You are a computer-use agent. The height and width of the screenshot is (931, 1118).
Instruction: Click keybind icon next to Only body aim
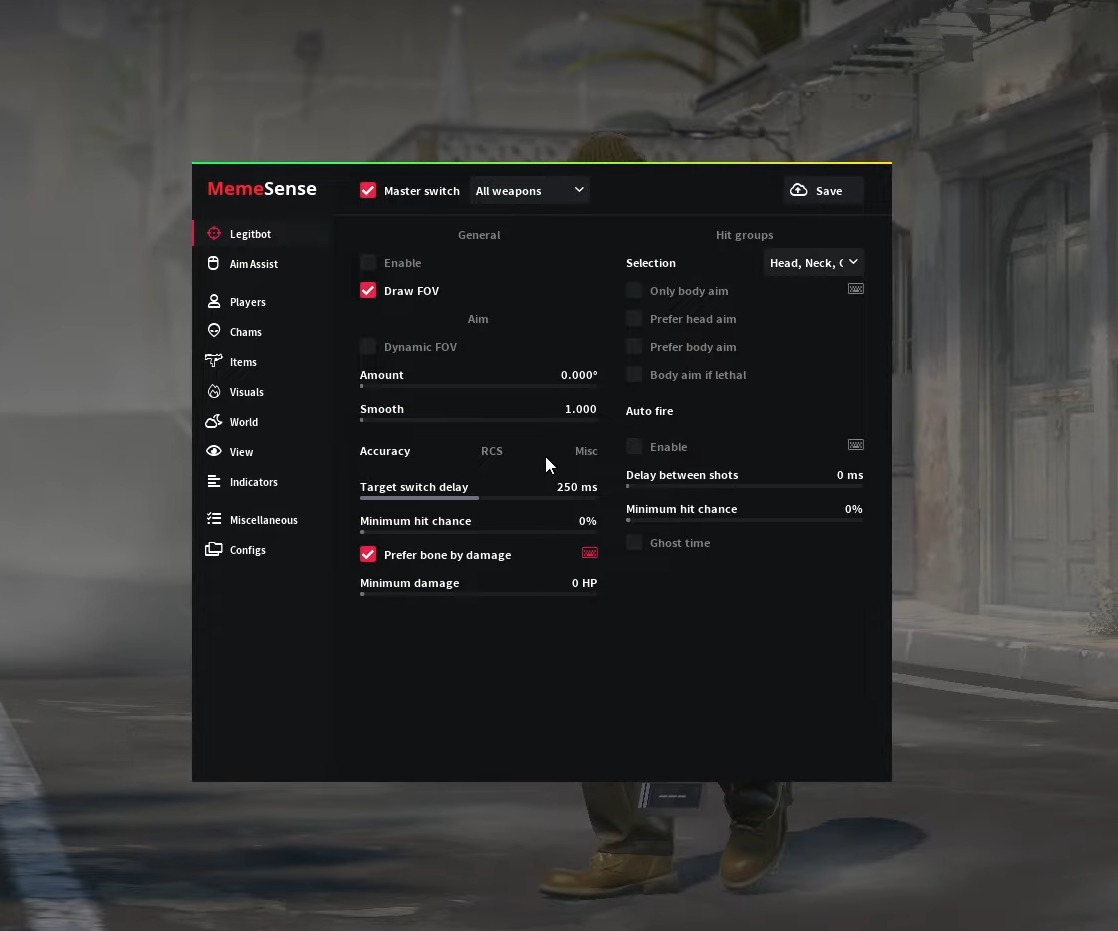855,289
